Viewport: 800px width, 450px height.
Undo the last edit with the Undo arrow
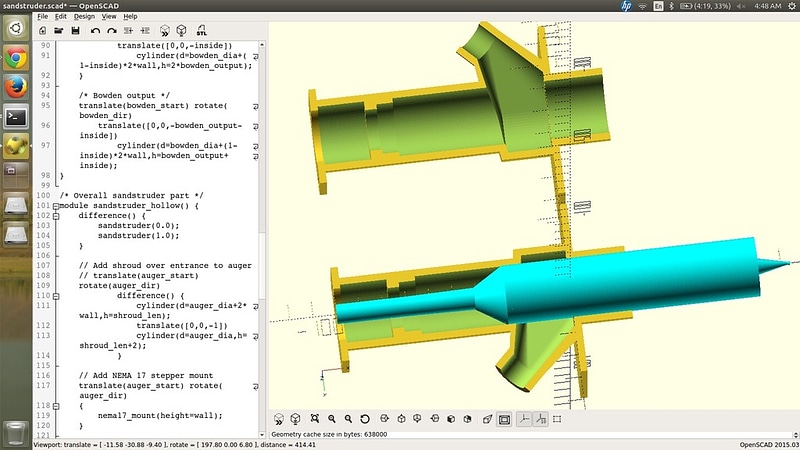pyautogui.click(x=95, y=31)
